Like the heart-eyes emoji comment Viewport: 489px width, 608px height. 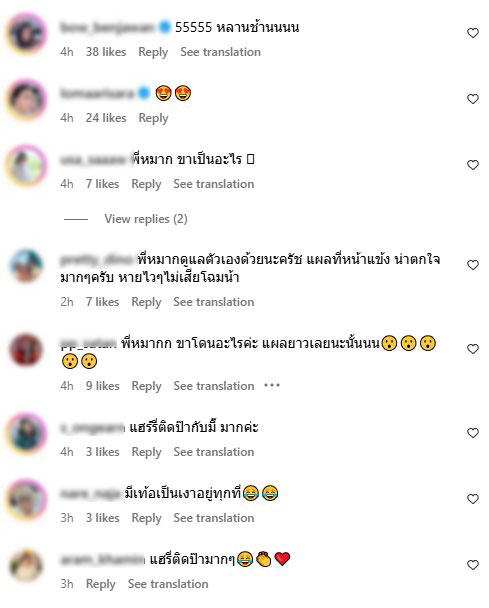pos(473,99)
